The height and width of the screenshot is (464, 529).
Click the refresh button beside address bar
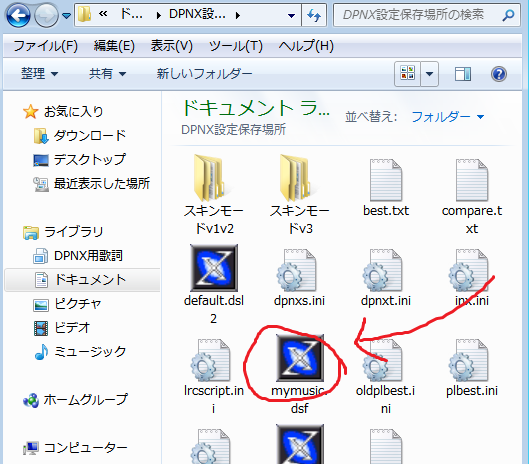tap(314, 15)
